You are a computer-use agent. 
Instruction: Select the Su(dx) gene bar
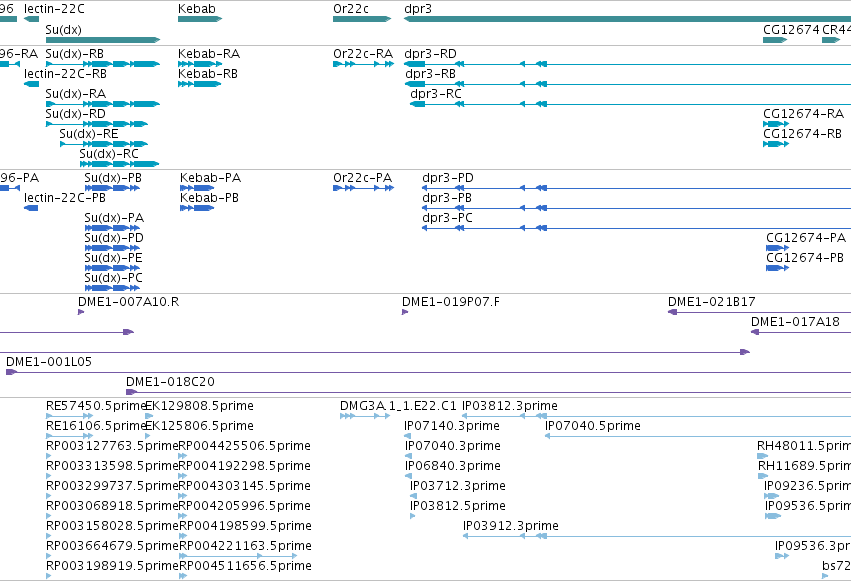103,40
